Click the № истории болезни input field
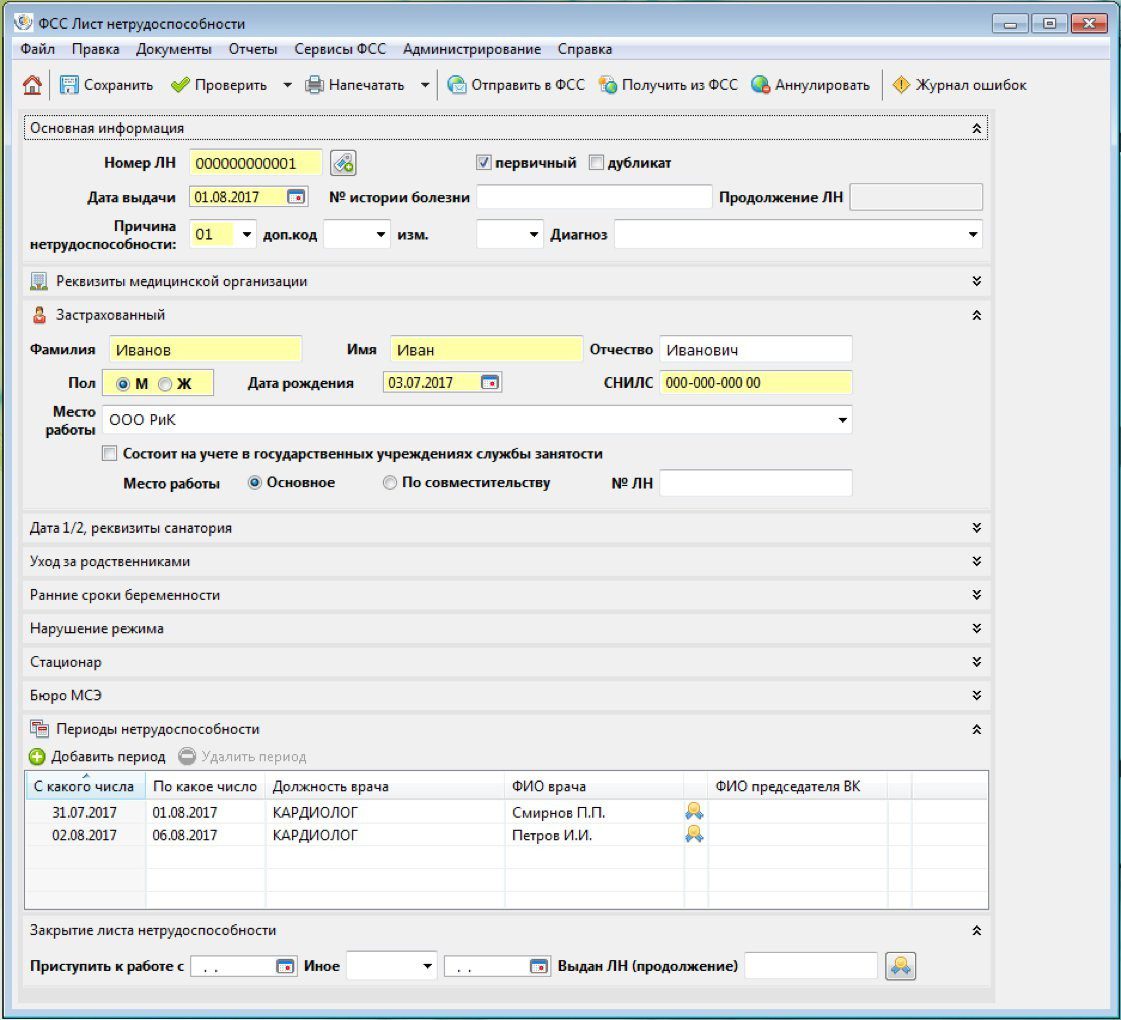1121x1020 pixels. pyautogui.click(x=594, y=197)
